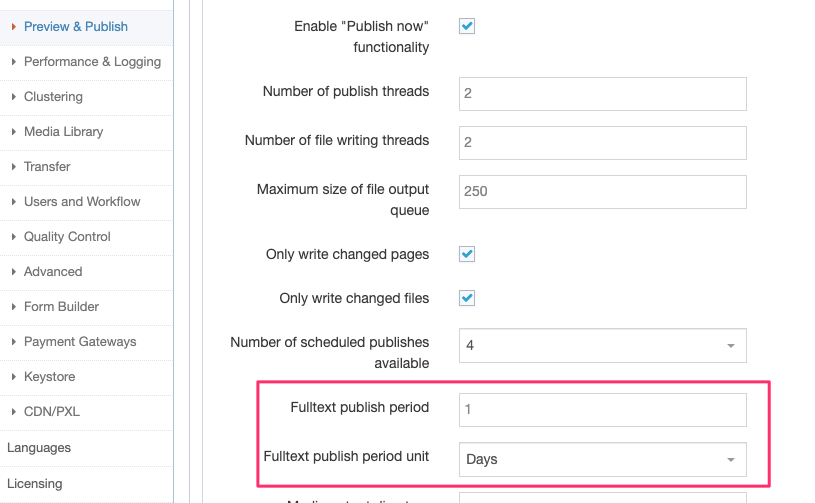Open Fulltext publish period unit dropdown
This screenshot has width=815, height=503.
tap(602, 459)
